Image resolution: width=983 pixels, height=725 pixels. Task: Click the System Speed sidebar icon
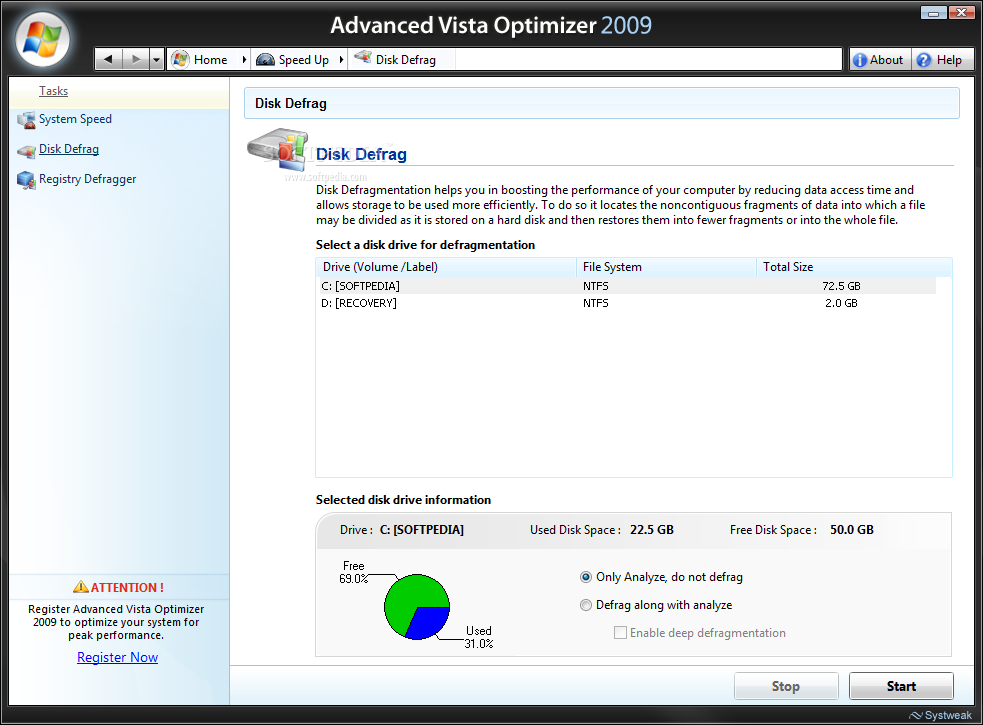[26, 119]
